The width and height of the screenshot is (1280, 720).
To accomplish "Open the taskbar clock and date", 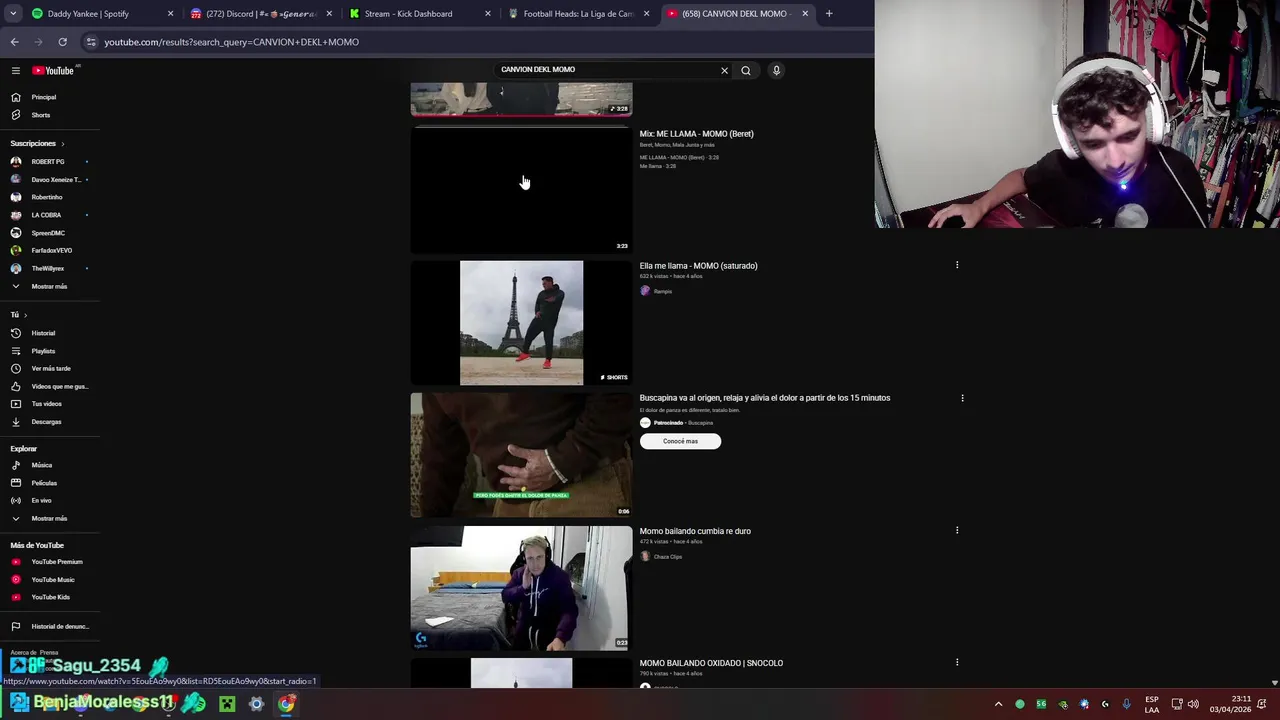I will [1229, 704].
